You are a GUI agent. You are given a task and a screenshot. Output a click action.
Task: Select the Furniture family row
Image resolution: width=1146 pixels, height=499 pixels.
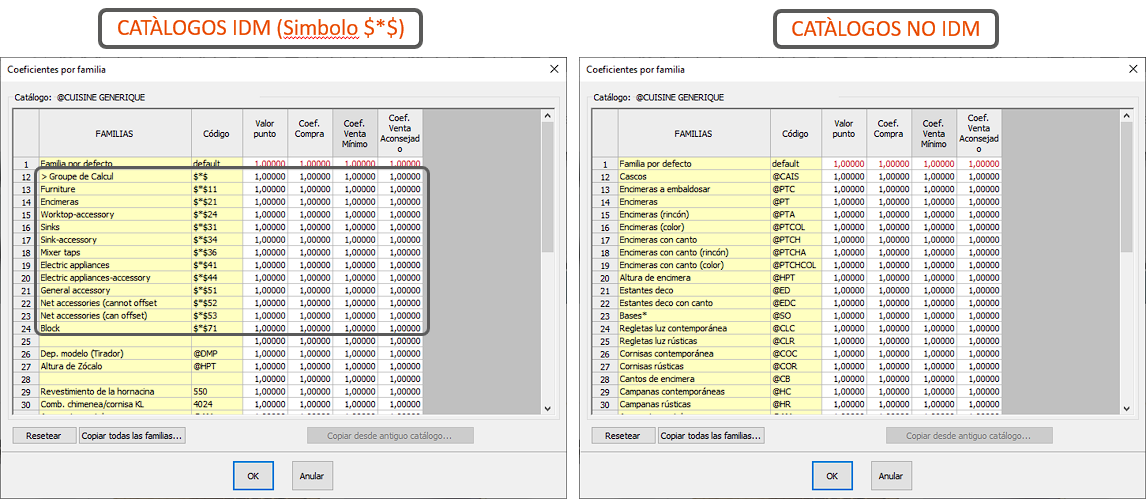114,189
